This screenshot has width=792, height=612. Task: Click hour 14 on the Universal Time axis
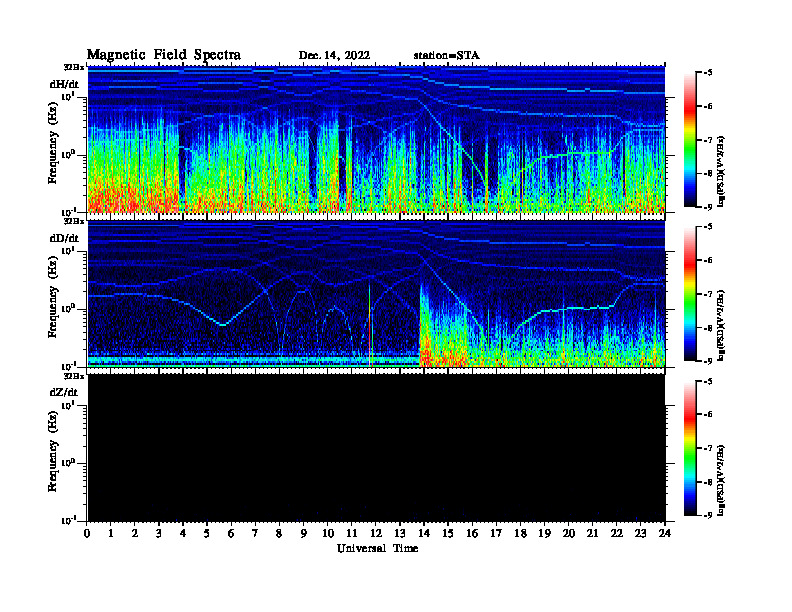coord(424,533)
